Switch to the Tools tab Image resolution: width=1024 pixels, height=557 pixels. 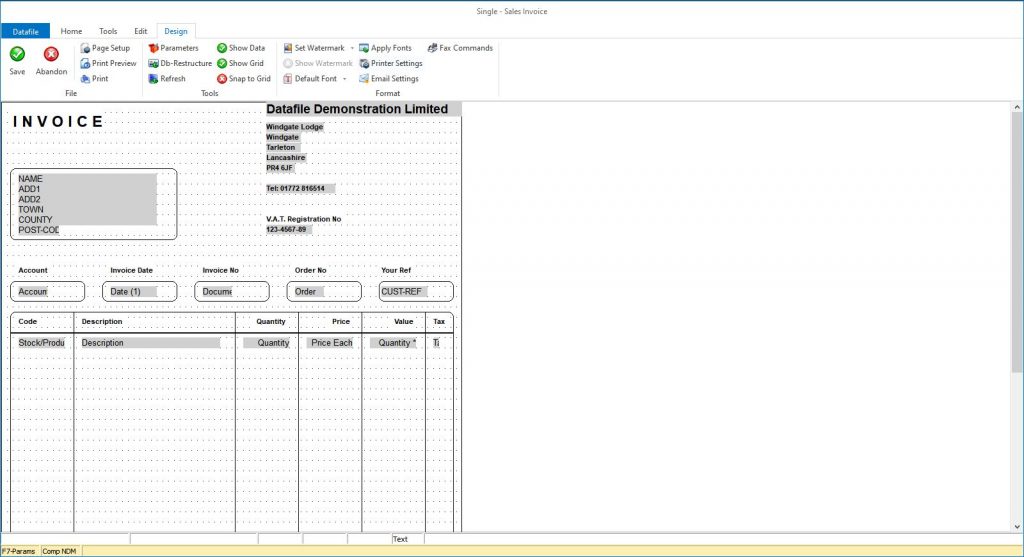(108, 31)
